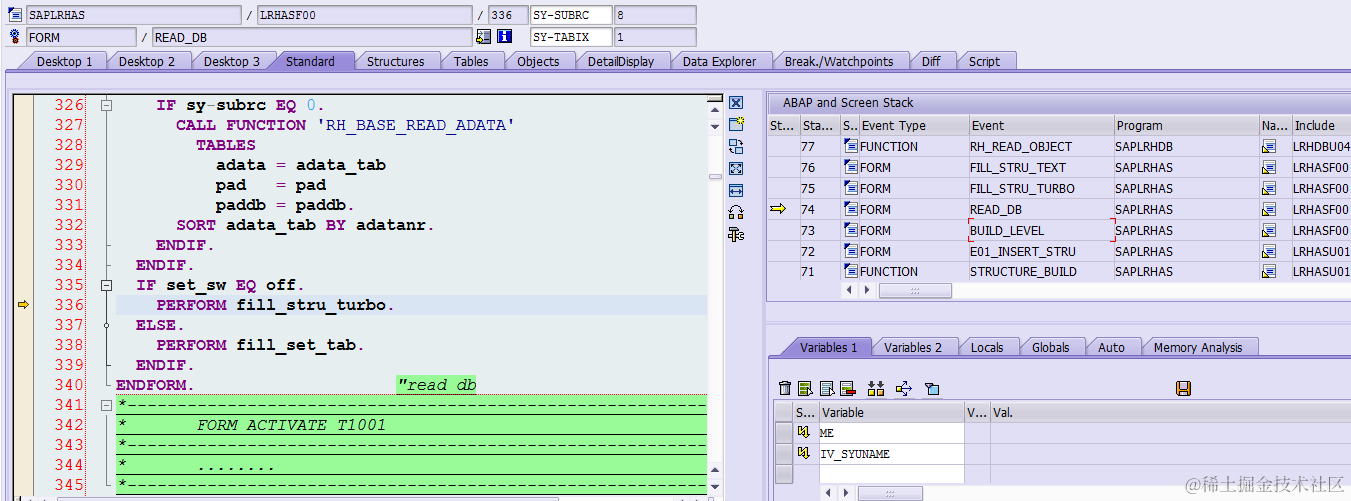Screen dimensions: 1351x501
Task: Click the empty variable name input row
Action: click(891, 474)
